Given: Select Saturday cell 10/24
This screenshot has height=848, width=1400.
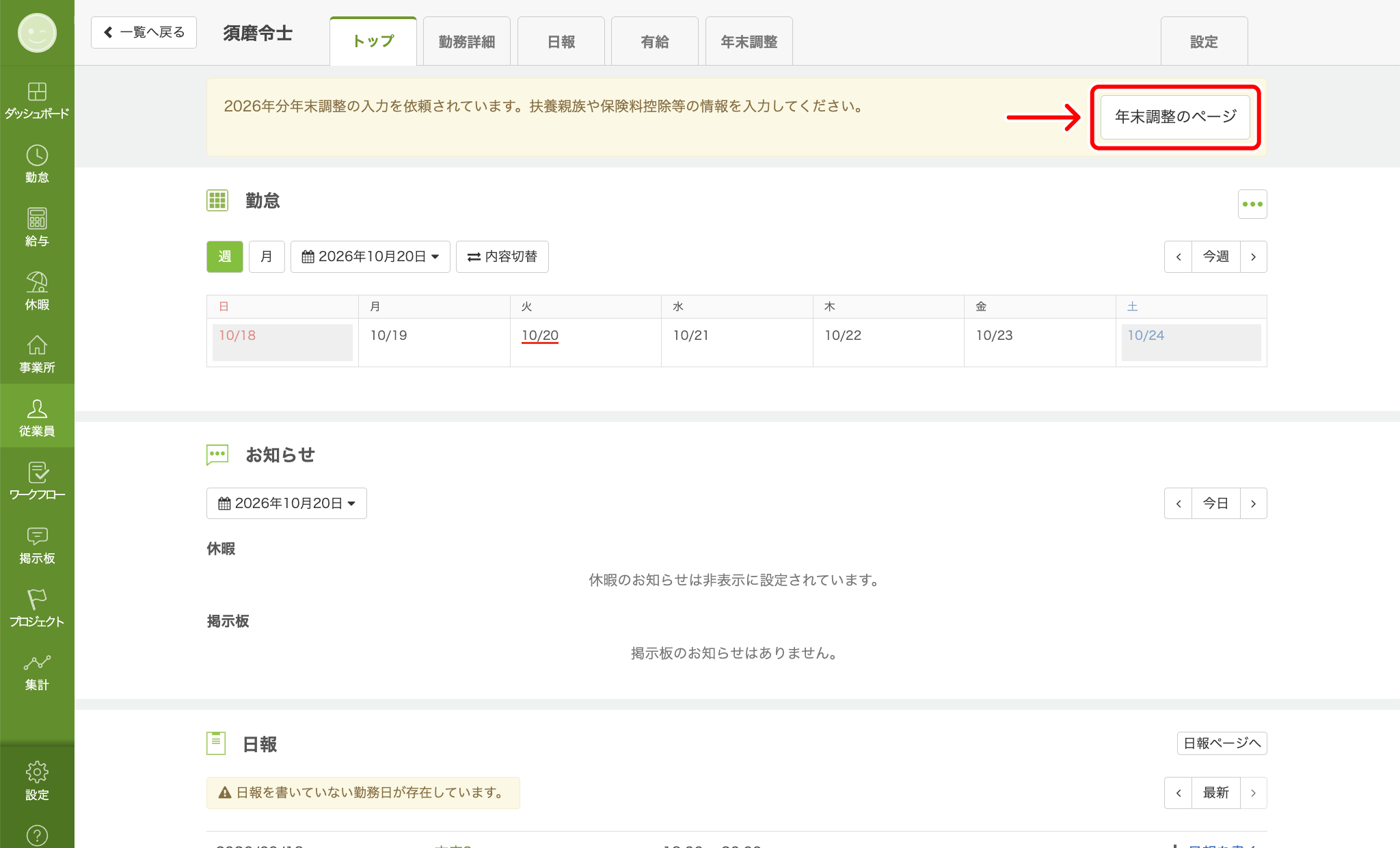Looking at the screenshot, I should (1192, 342).
